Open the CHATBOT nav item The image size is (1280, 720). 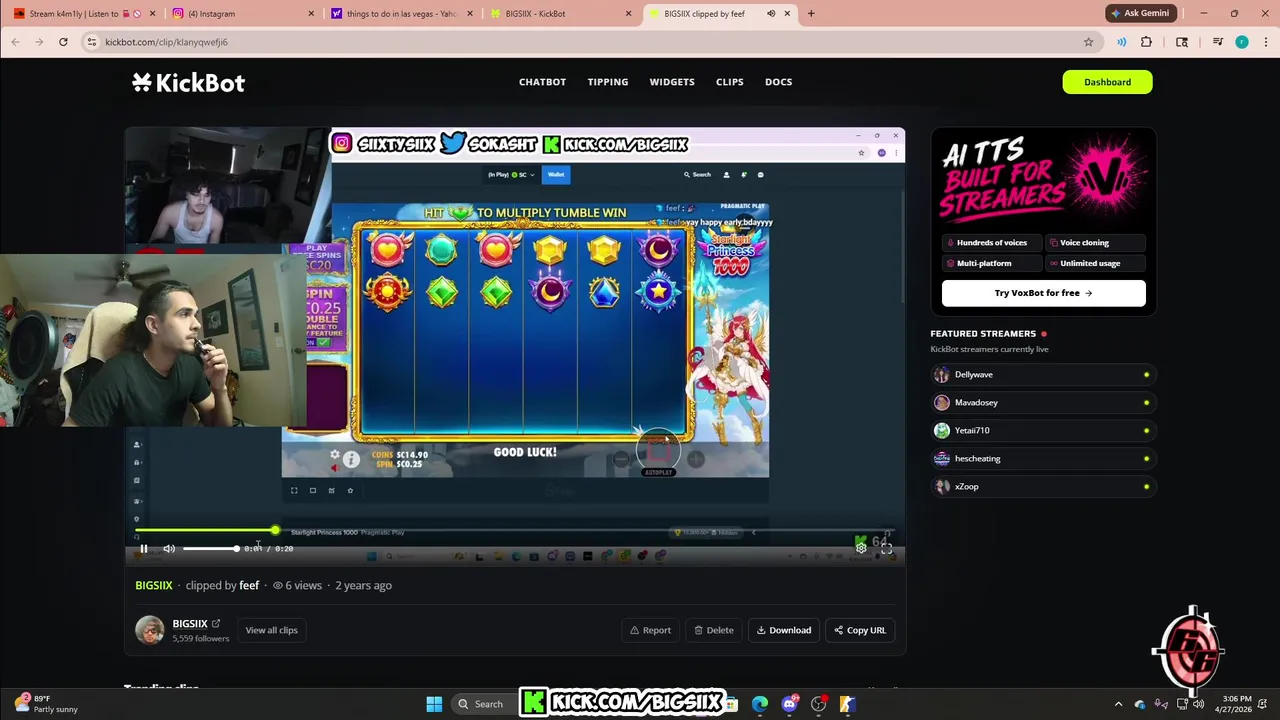pos(542,82)
